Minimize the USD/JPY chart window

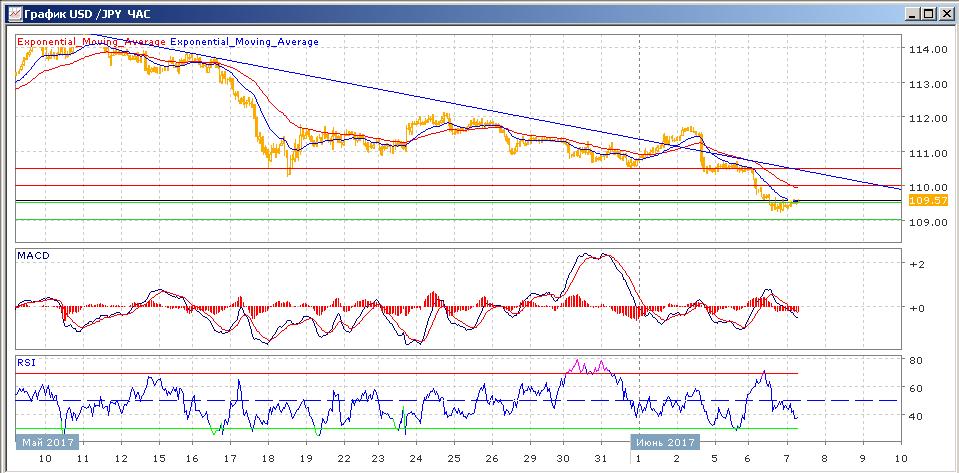(x=913, y=13)
